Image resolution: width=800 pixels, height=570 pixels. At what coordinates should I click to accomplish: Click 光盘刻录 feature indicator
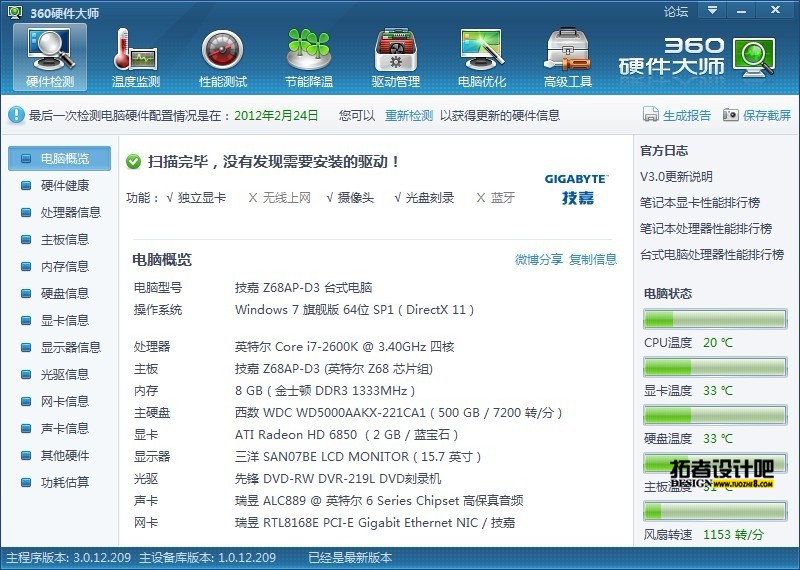pos(424,197)
